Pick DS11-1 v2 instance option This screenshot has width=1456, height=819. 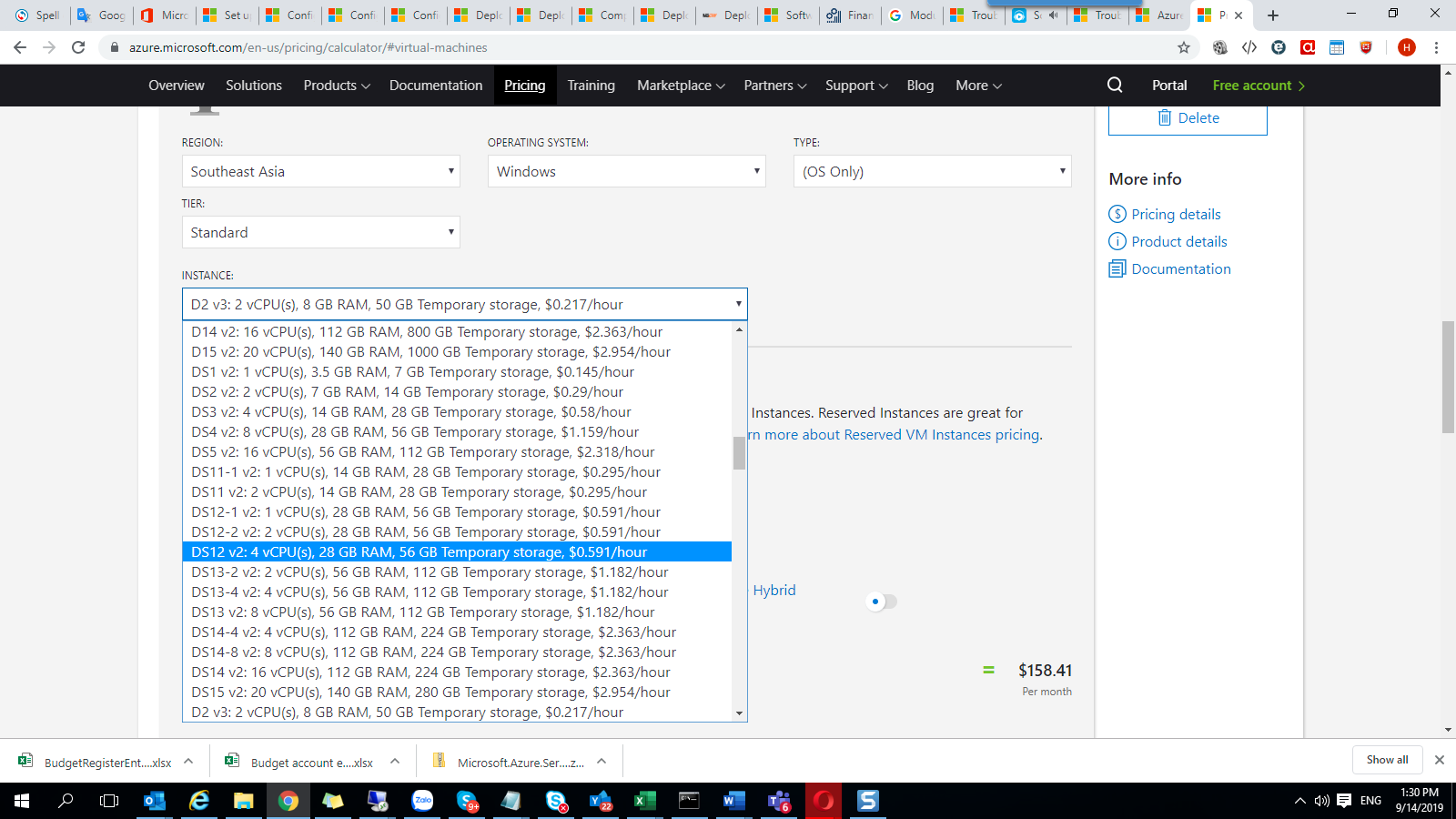(457, 471)
